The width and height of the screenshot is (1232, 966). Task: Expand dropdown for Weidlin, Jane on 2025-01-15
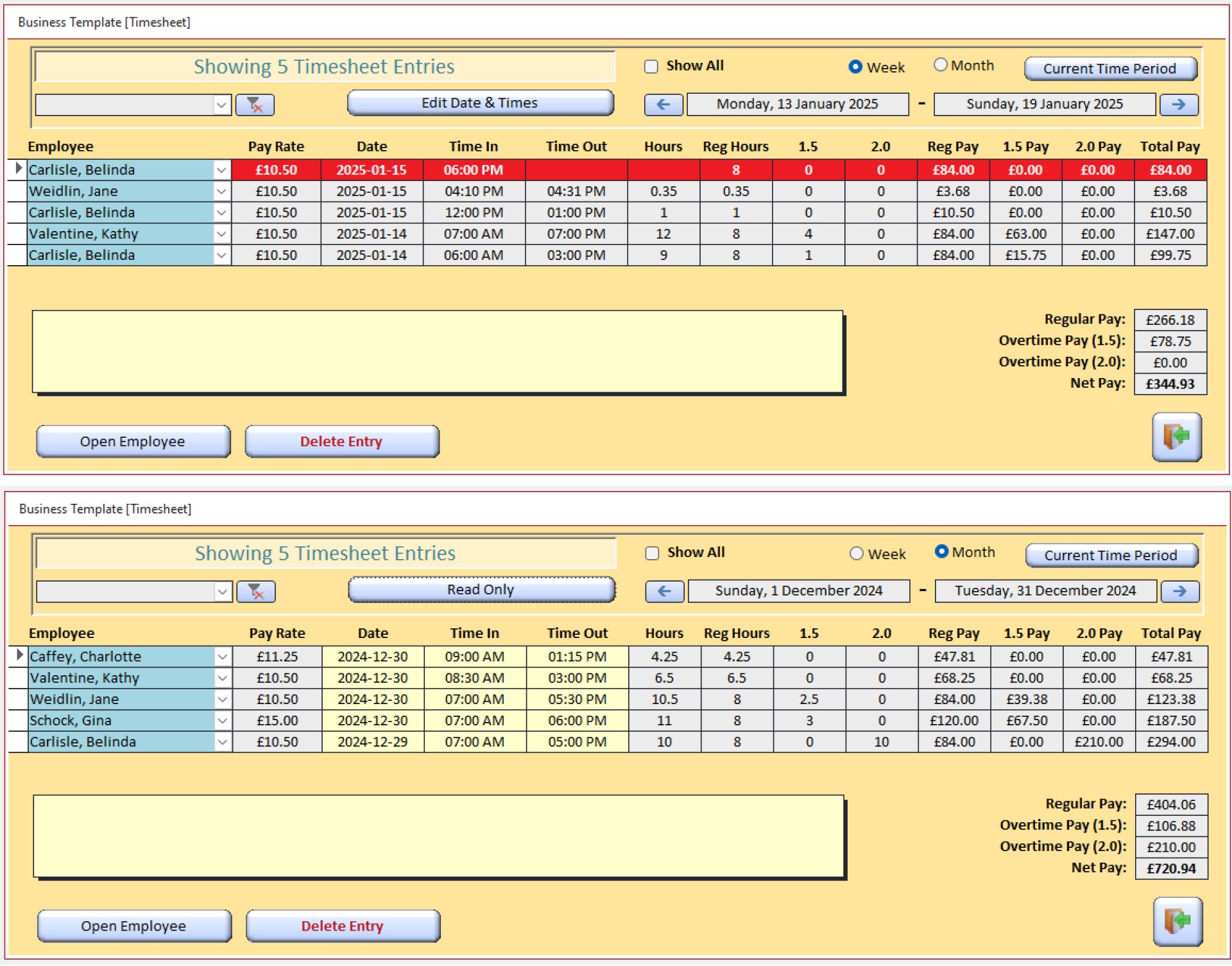point(221,191)
